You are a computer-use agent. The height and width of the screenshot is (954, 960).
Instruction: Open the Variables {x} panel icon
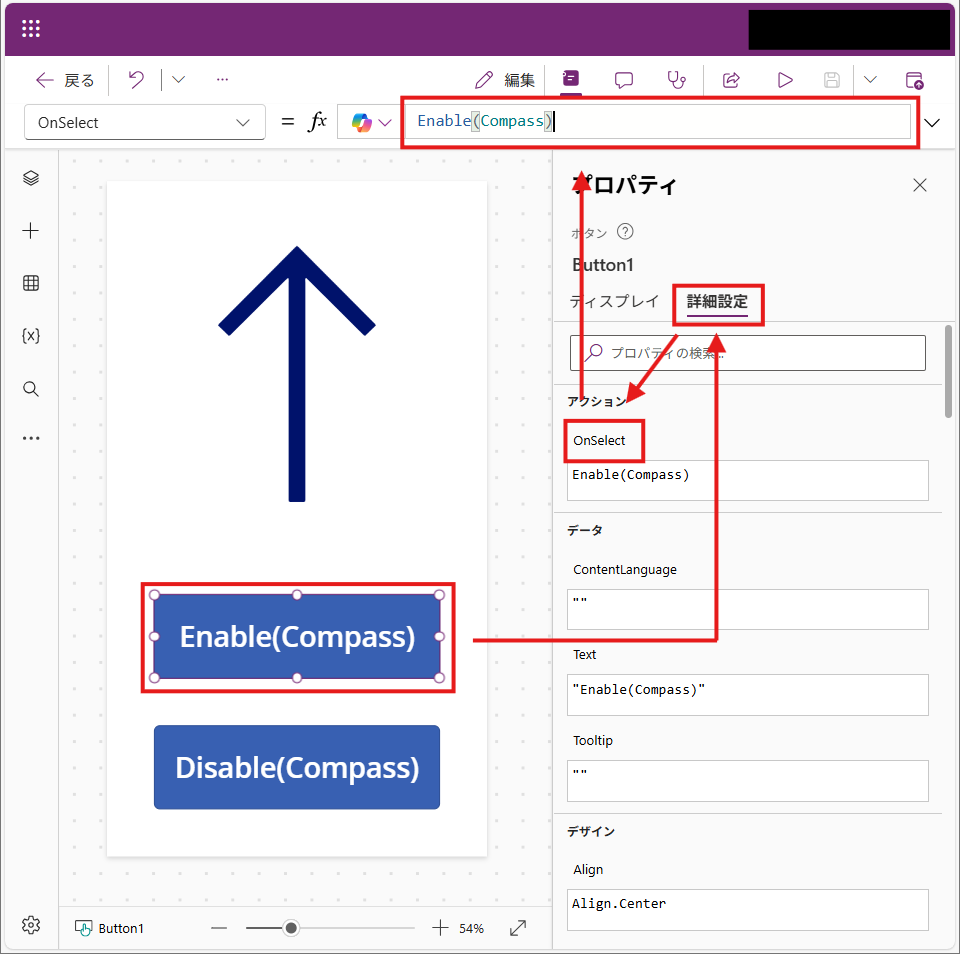coord(31,336)
